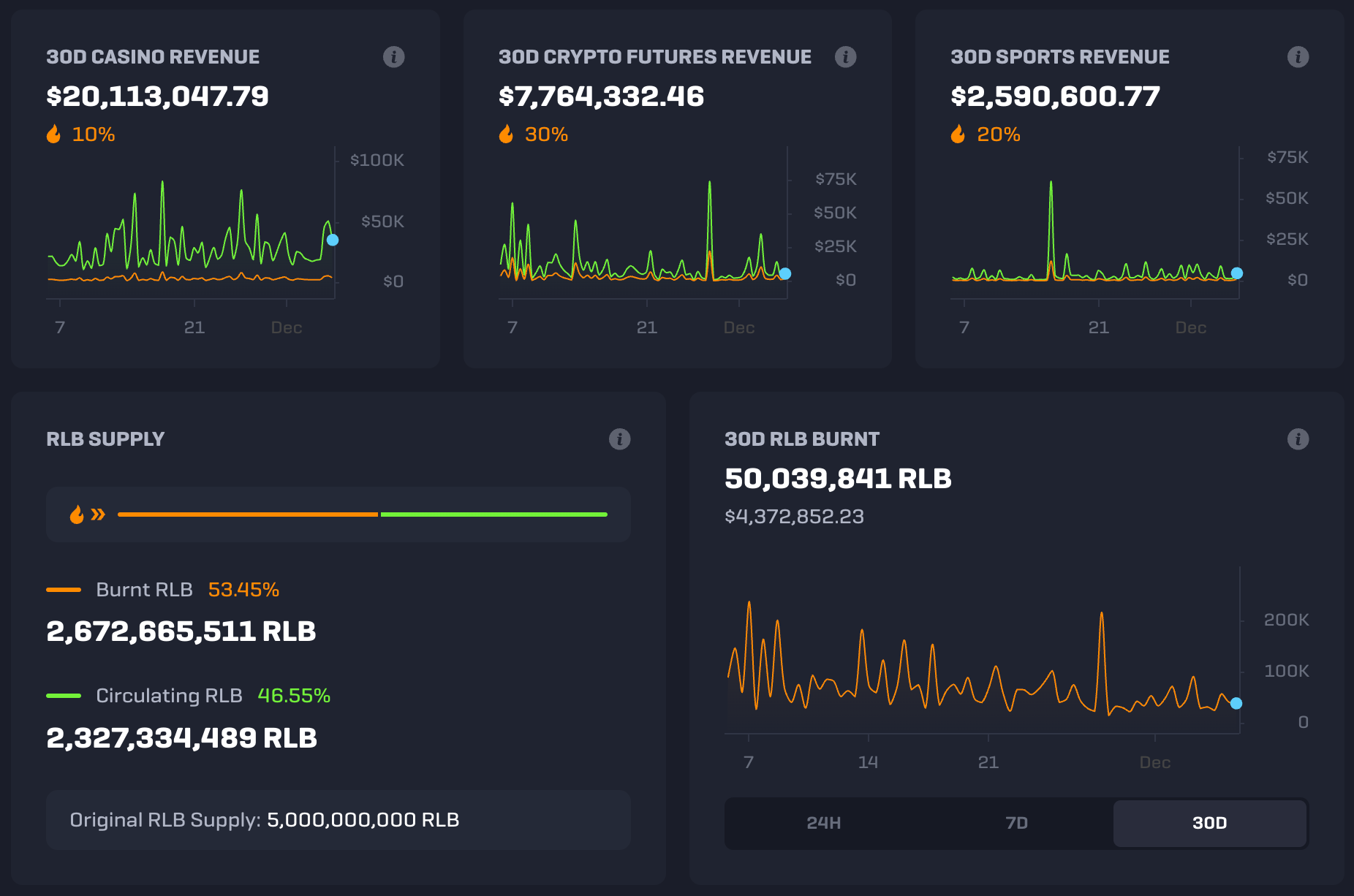
Task: Click the Casino Revenue info icon
Action: [x=393, y=57]
